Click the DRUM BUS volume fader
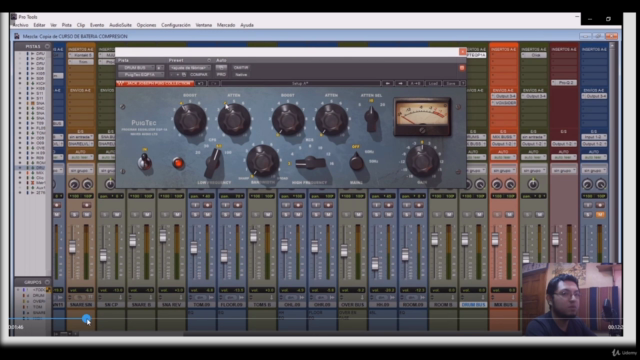This screenshot has width=640, height=360. [x=464, y=239]
